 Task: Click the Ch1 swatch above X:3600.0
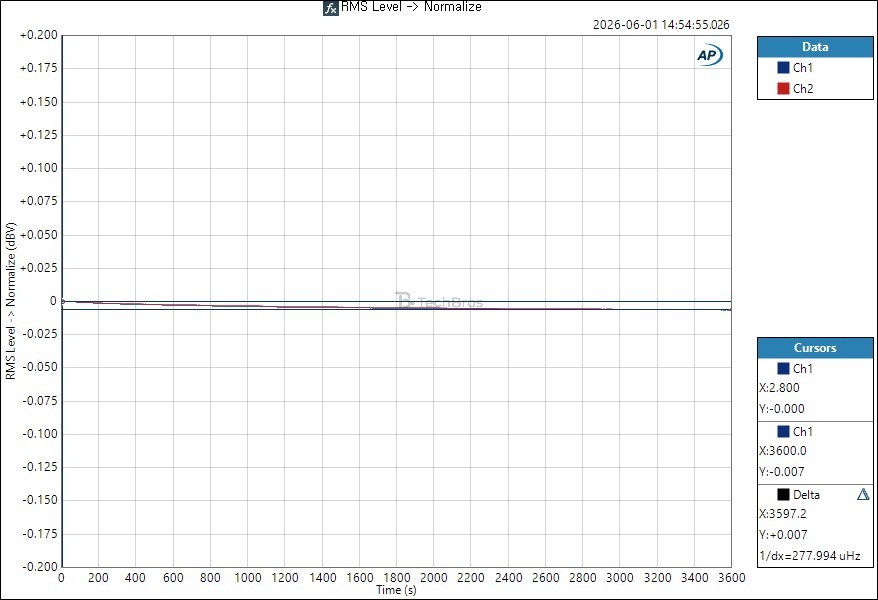(x=783, y=432)
